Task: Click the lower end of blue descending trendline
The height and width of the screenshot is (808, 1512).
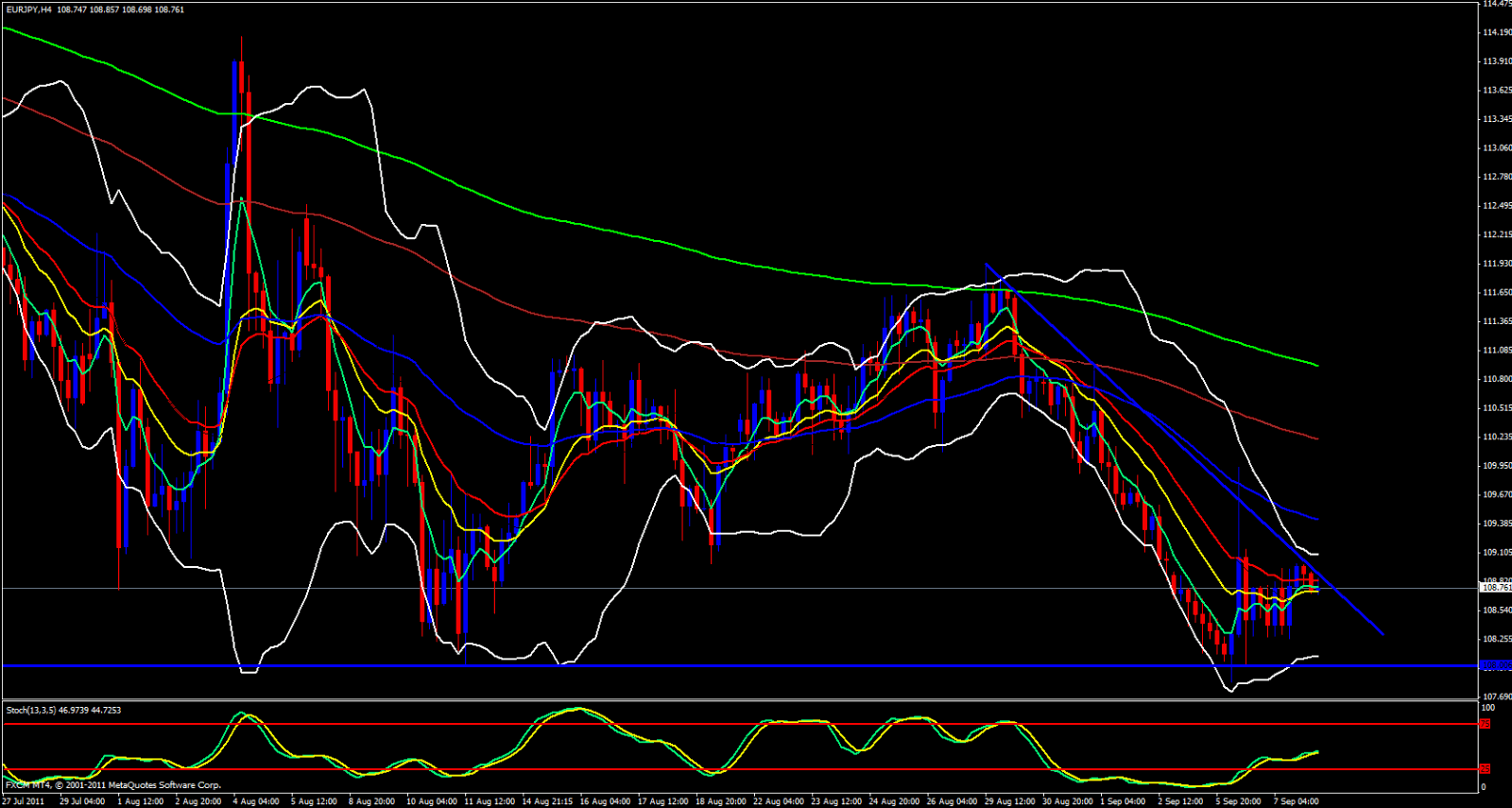Action: [x=1382, y=633]
